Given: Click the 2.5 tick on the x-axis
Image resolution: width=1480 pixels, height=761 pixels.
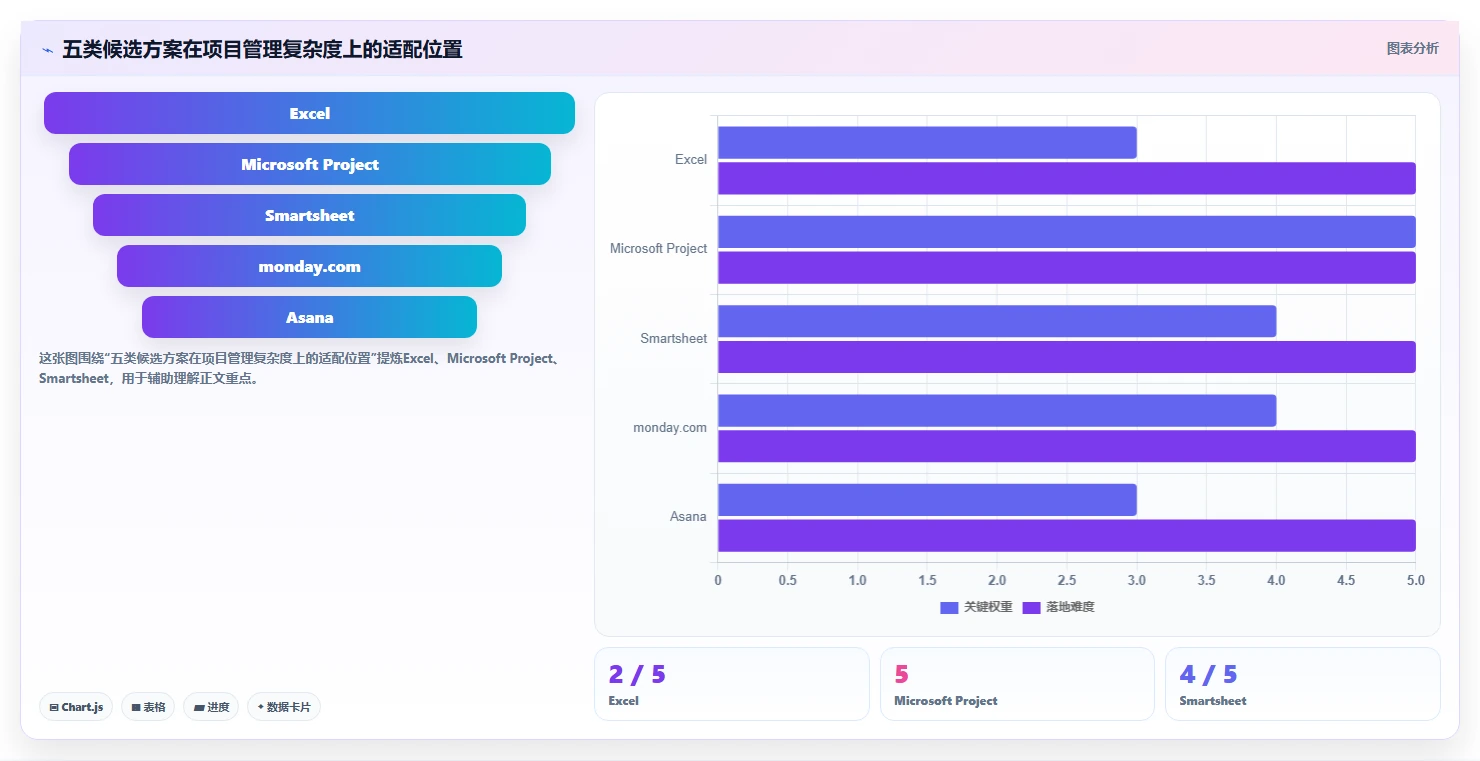Looking at the screenshot, I should tap(1067, 580).
